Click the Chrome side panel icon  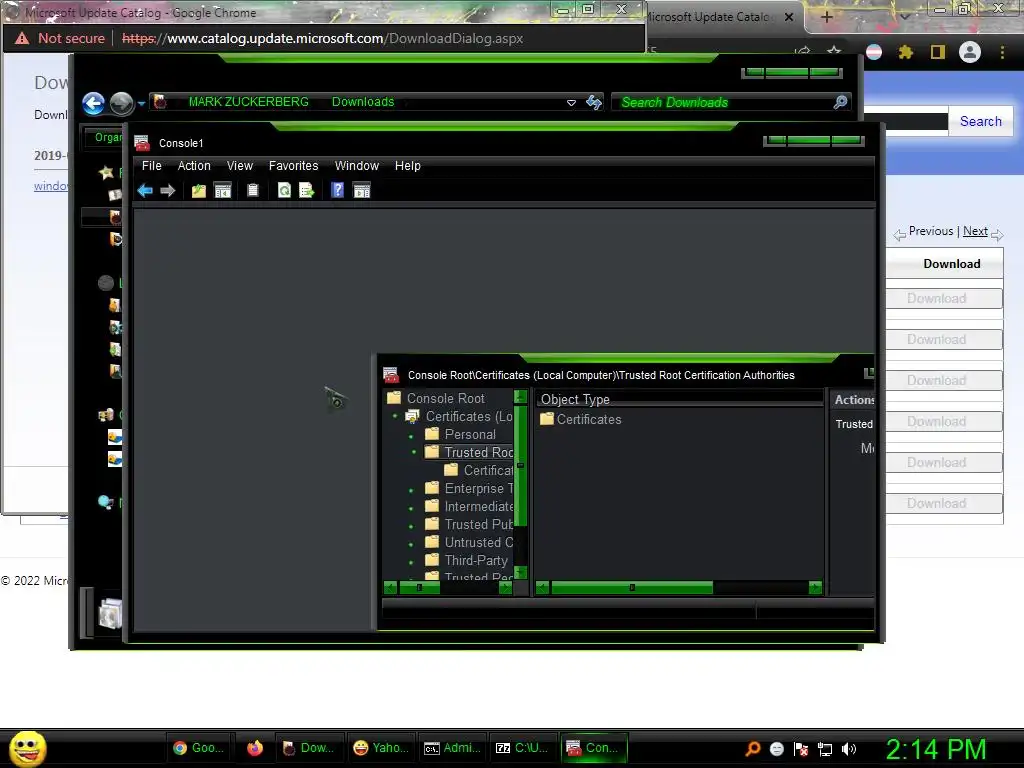pyautogui.click(x=938, y=52)
